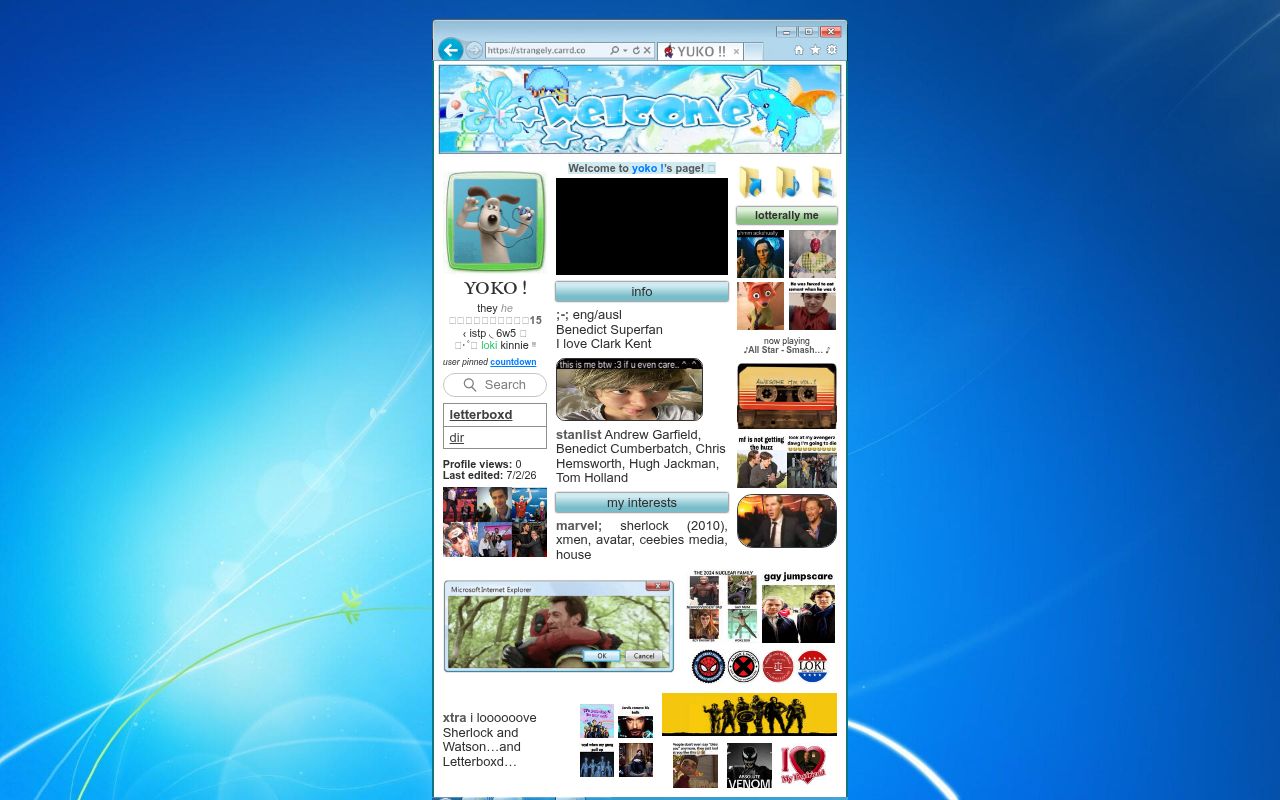Click the pink group-poster meme thumbnail
This screenshot has height=800, width=1280.
pyautogui.click(x=597, y=721)
